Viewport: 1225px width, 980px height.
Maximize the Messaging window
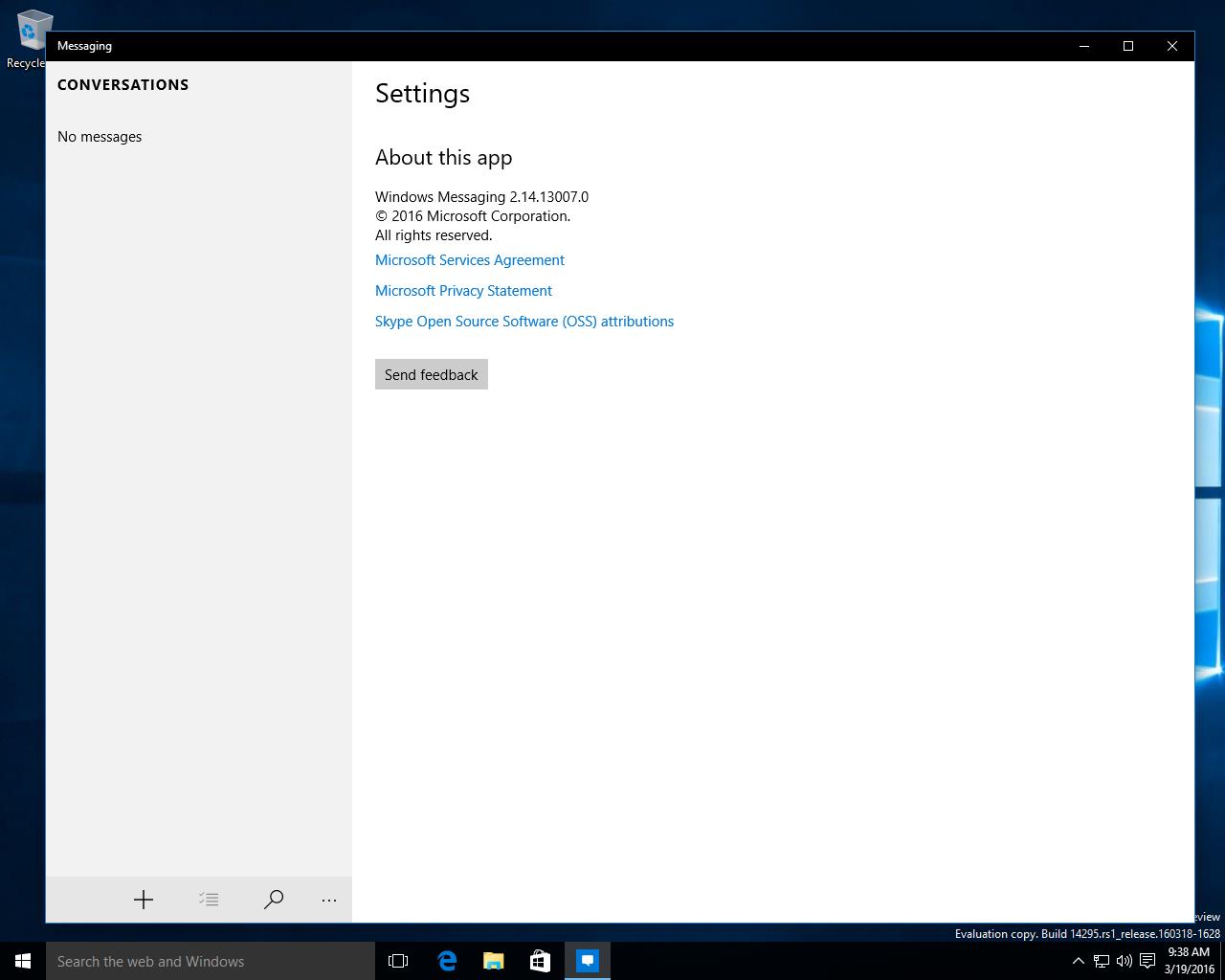coord(1128,46)
